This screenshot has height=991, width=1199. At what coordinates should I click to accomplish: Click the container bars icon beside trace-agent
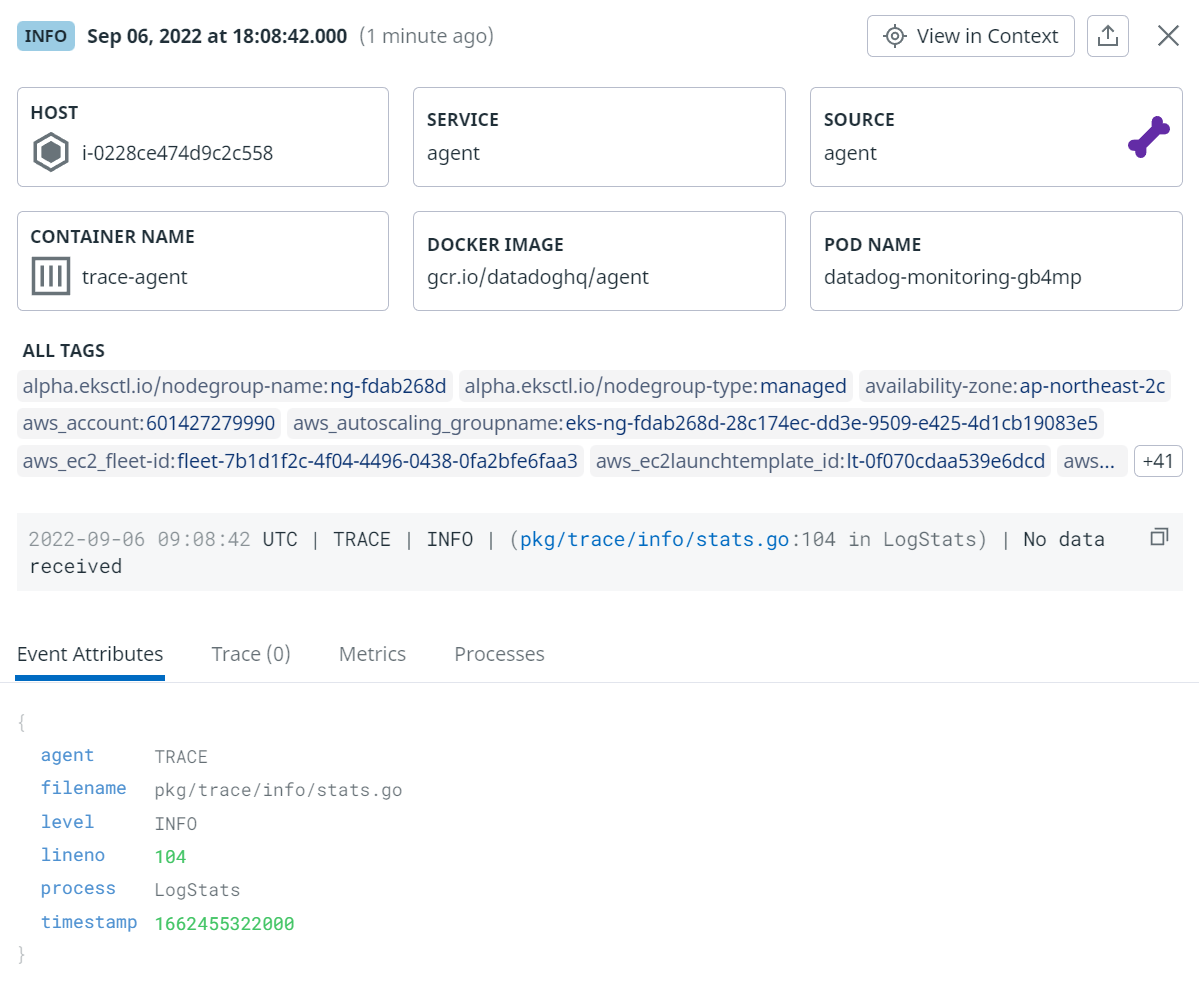click(50, 276)
